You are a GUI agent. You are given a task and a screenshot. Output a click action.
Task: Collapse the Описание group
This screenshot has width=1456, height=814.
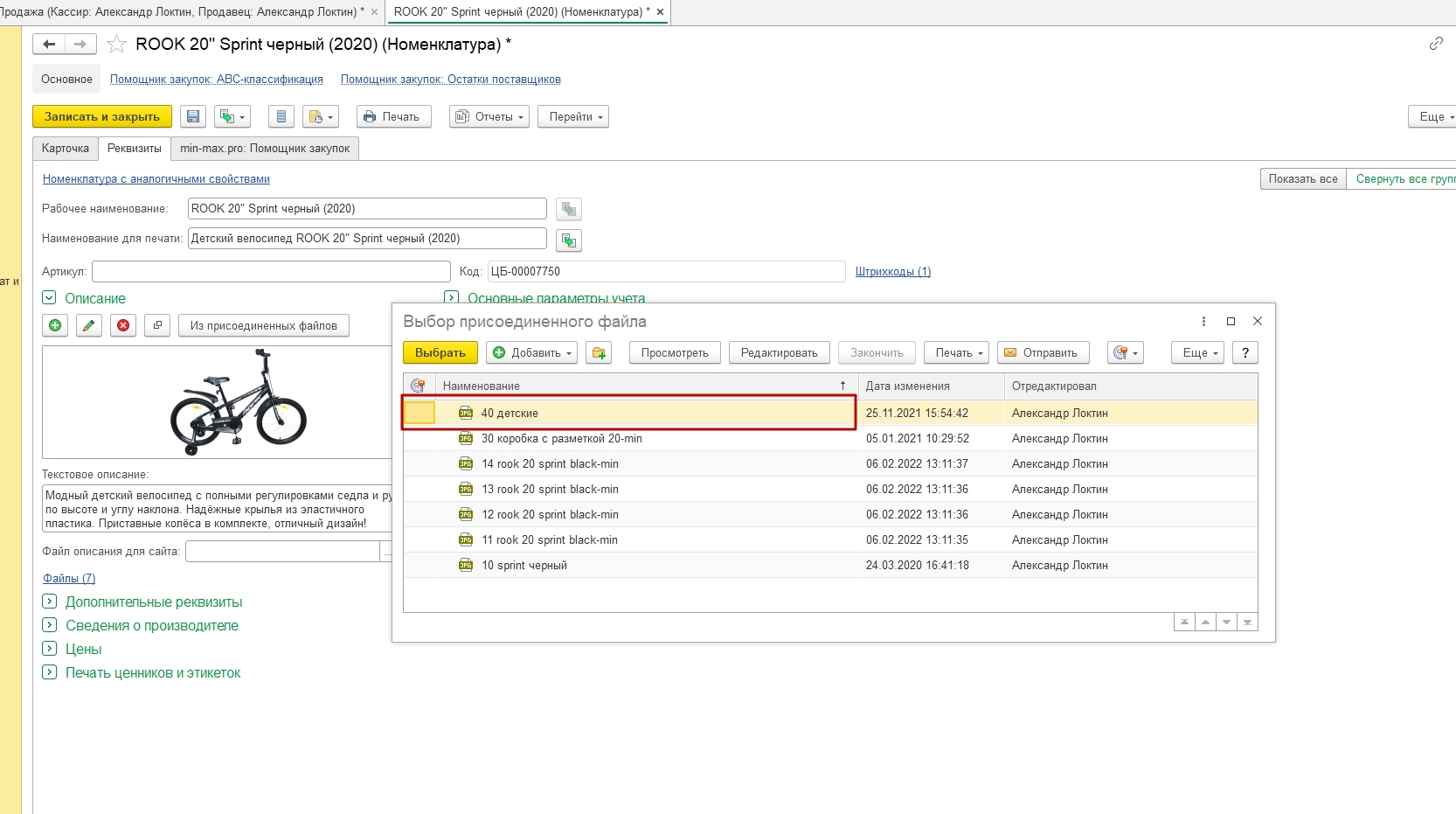pyautogui.click(x=50, y=298)
